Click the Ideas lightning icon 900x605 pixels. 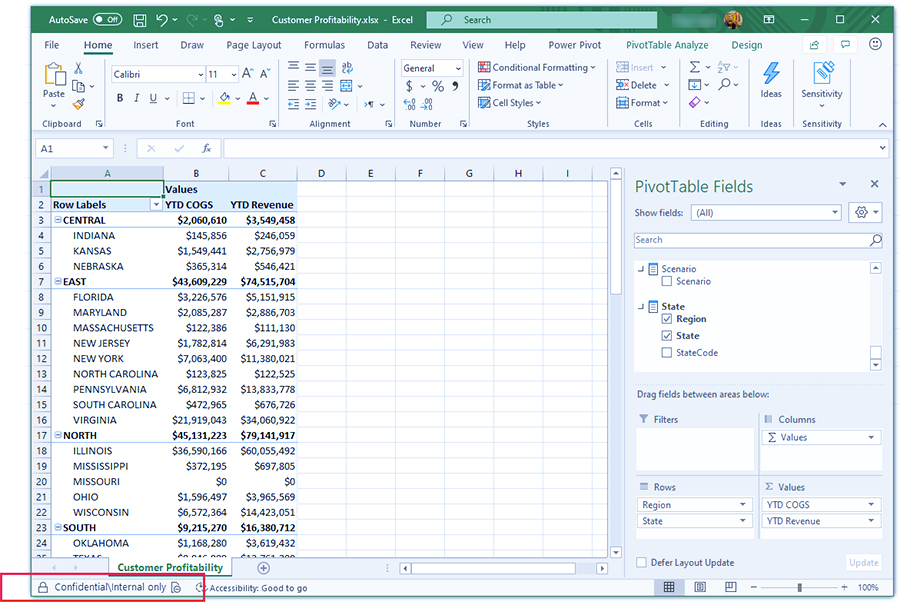coord(771,74)
